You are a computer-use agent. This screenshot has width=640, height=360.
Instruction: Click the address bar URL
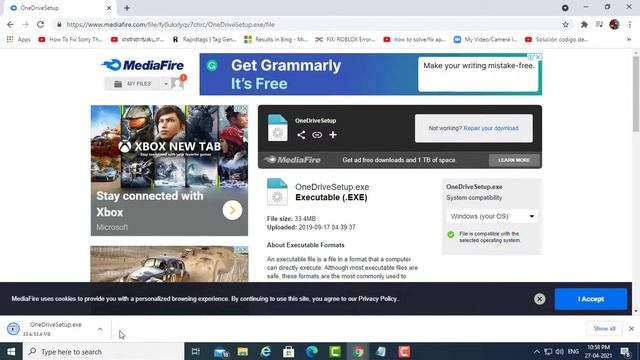point(171,24)
